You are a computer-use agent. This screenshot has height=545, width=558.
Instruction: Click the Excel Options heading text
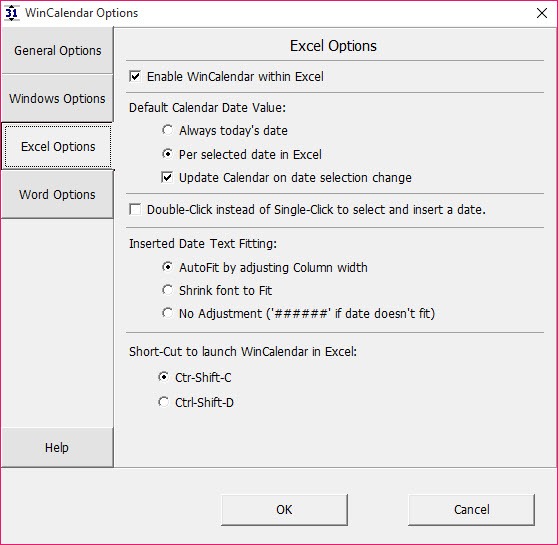pyautogui.click(x=333, y=46)
